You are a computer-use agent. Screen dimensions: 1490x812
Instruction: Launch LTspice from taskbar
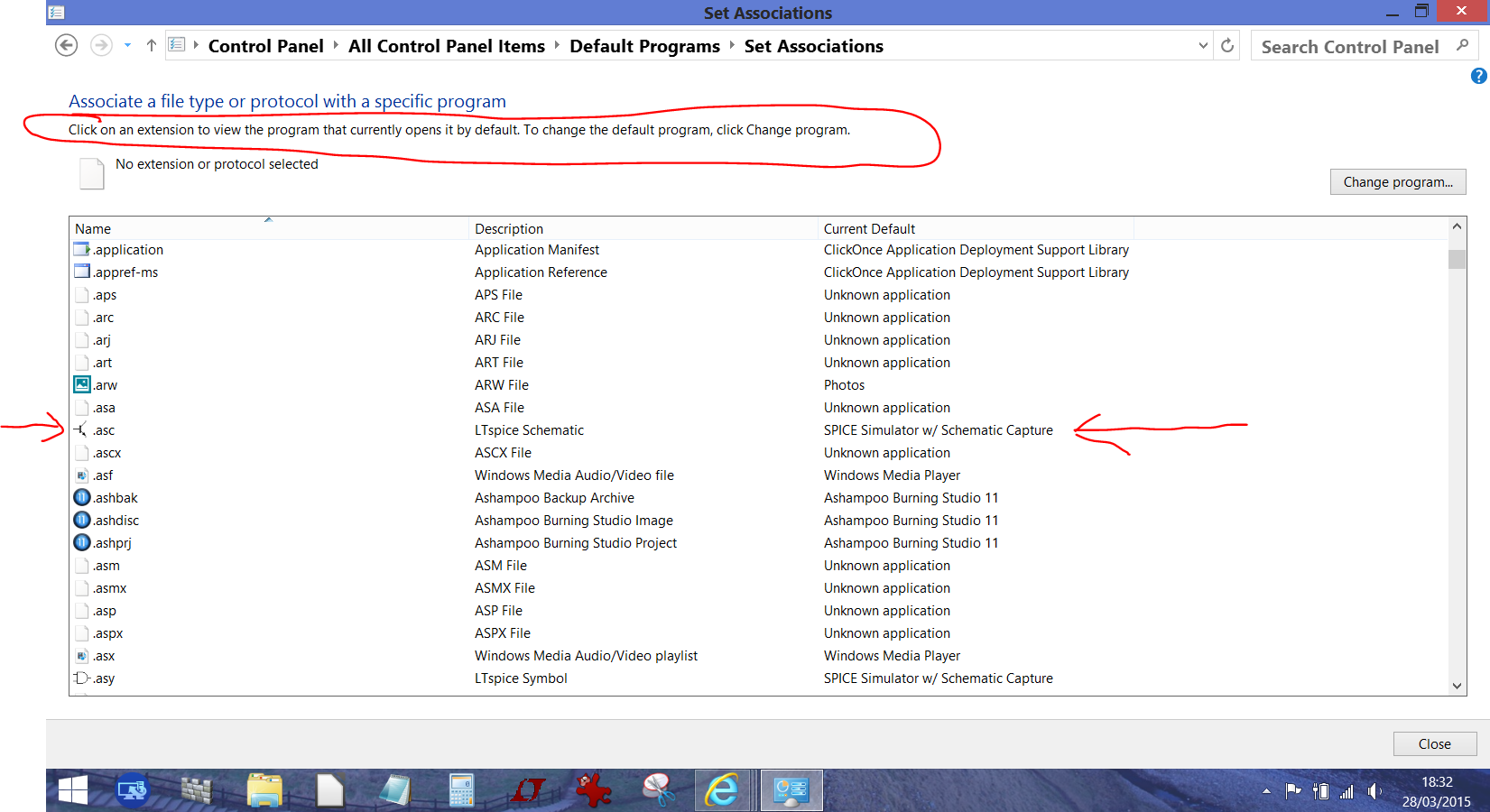(x=527, y=790)
